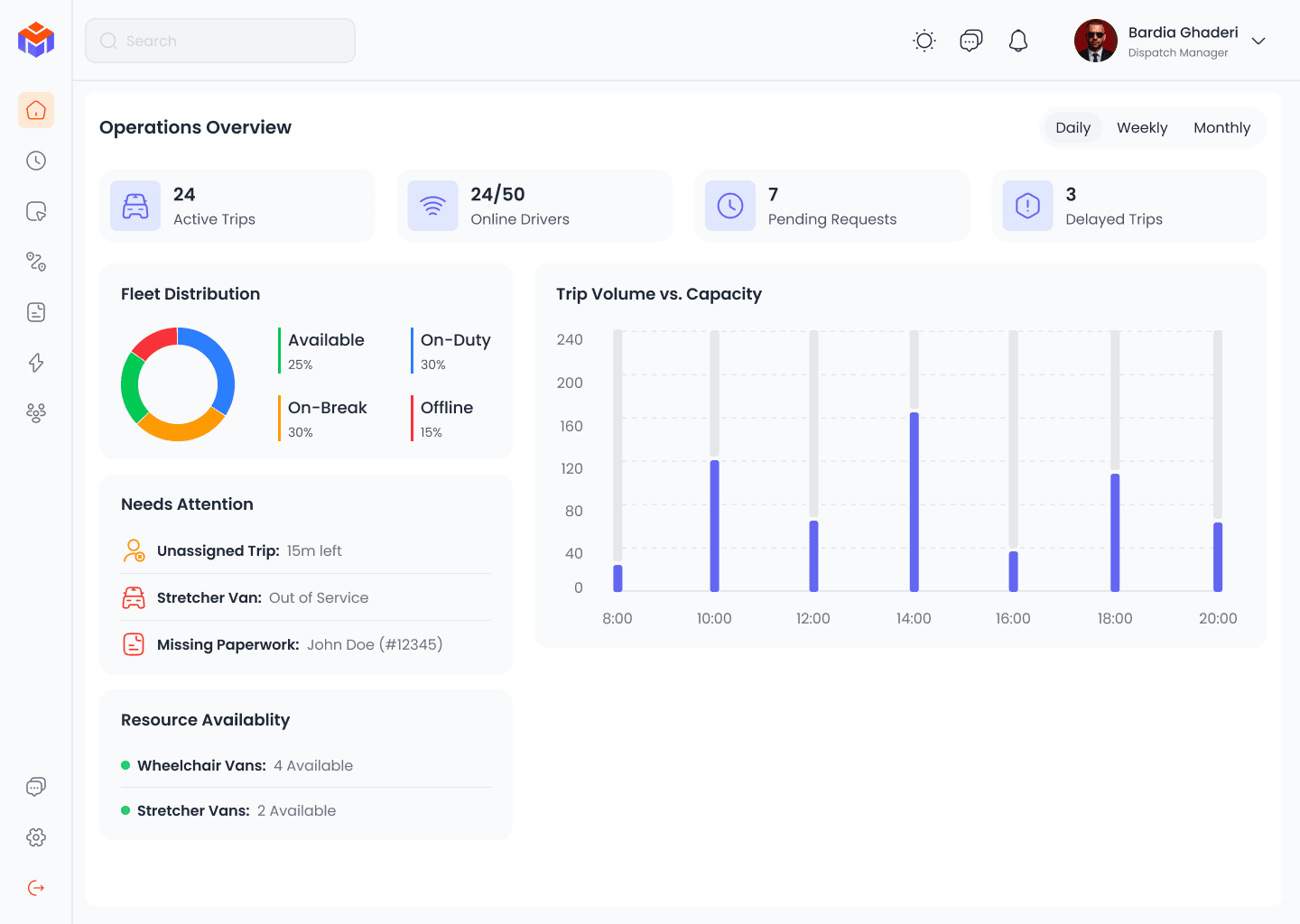Viewport: 1300px width, 924px height.
Task: Open the chat messages icon in header
Action: click(971, 41)
